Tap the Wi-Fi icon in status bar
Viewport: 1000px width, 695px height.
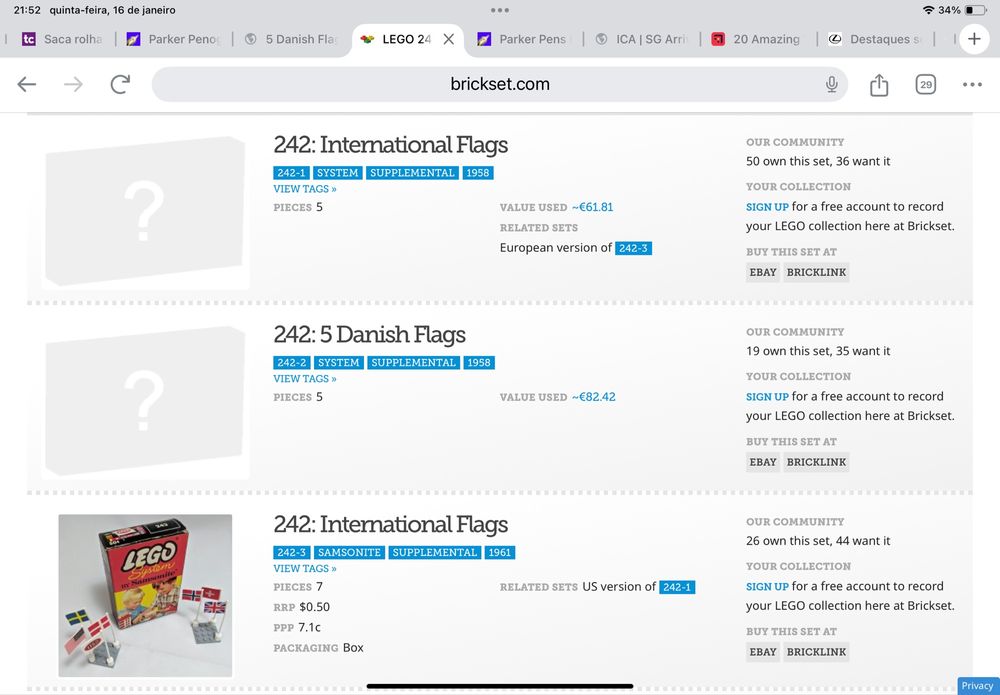click(x=928, y=10)
